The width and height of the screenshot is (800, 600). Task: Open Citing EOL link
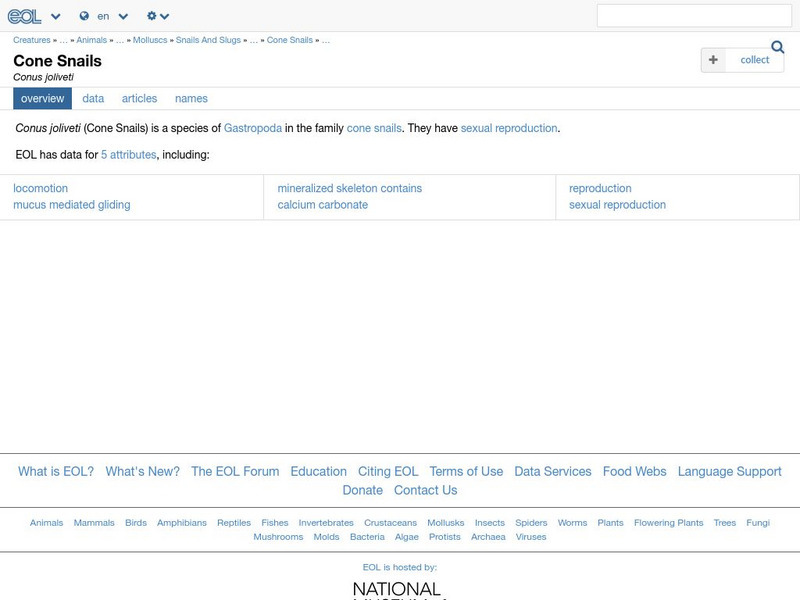point(388,471)
